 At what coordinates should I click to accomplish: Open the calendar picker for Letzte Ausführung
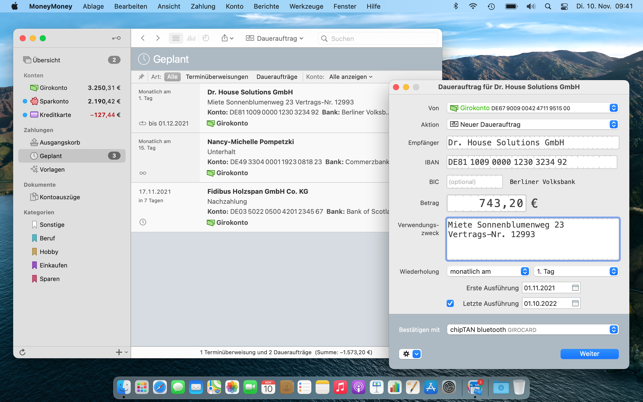pos(575,304)
